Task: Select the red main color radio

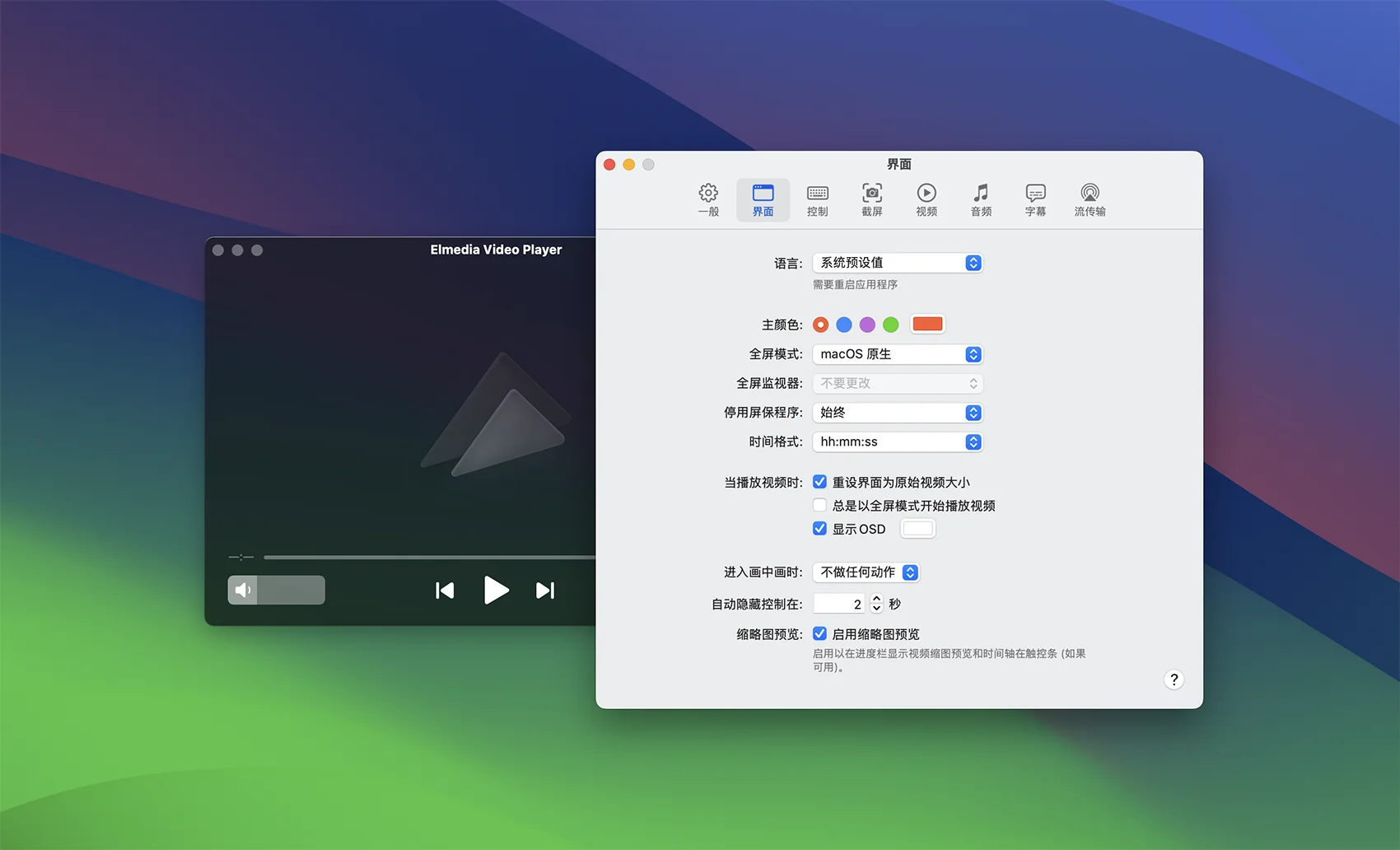Action: coord(820,325)
